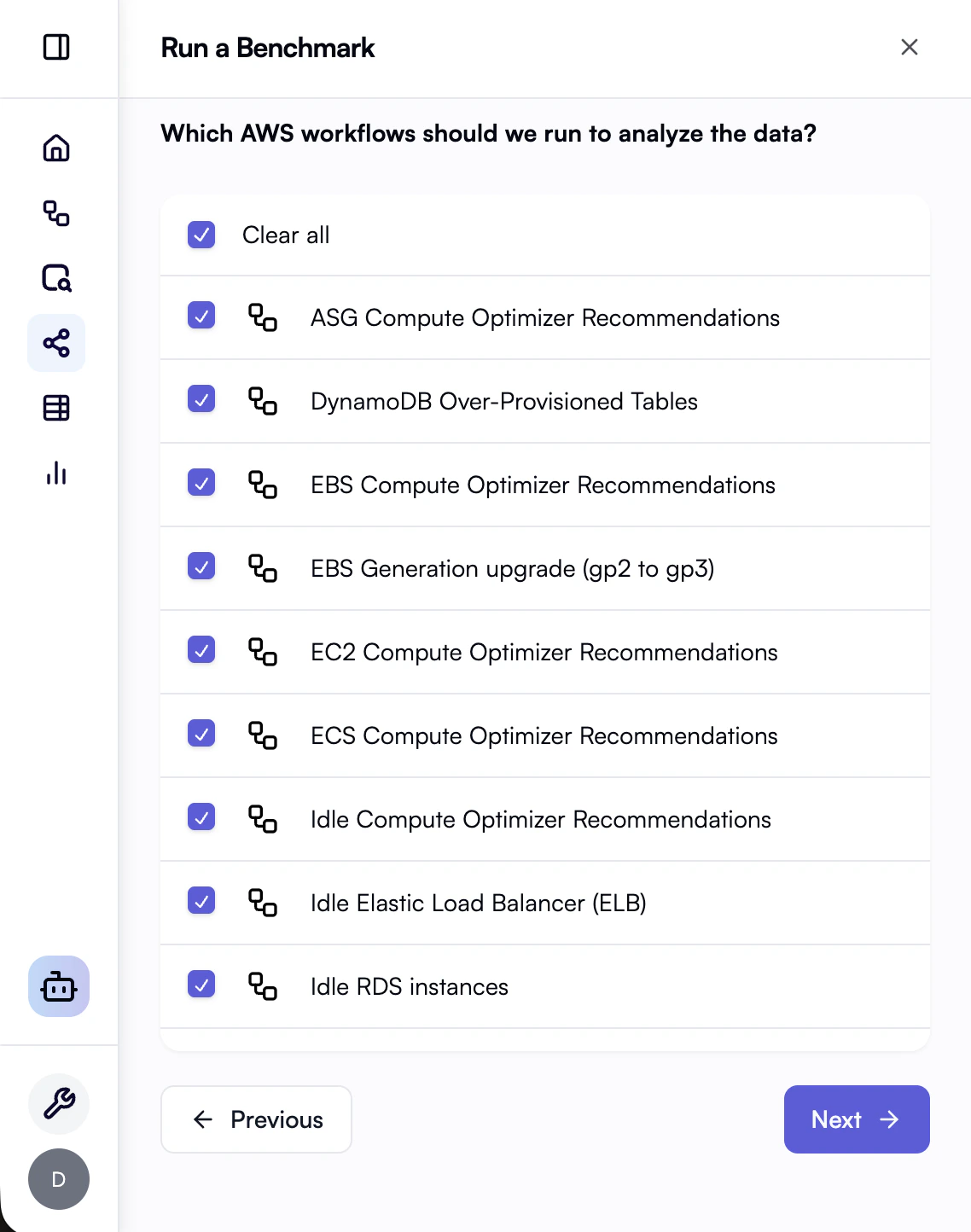
Task: Go back with the Previous button
Action: click(x=256, y=1119)
